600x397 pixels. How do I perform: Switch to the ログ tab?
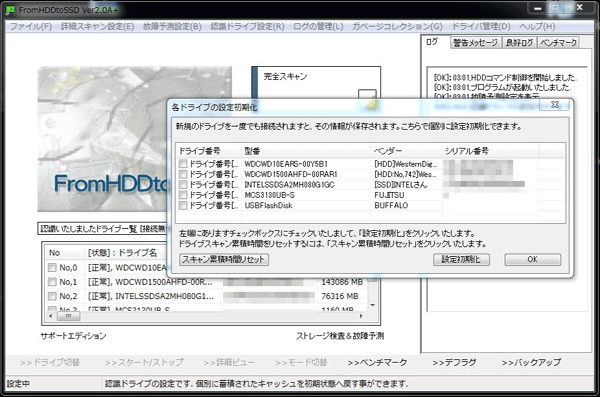(432, 42)
